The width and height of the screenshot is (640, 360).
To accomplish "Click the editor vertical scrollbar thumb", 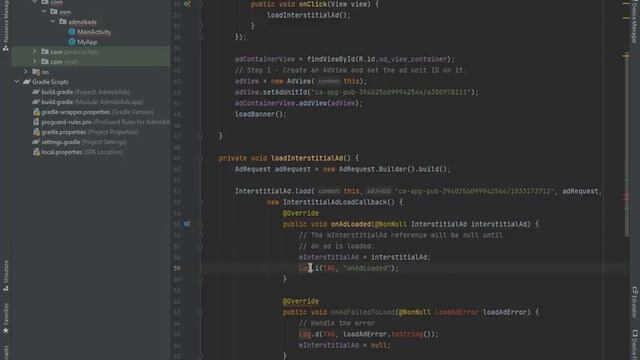I will tap(627, 147).
